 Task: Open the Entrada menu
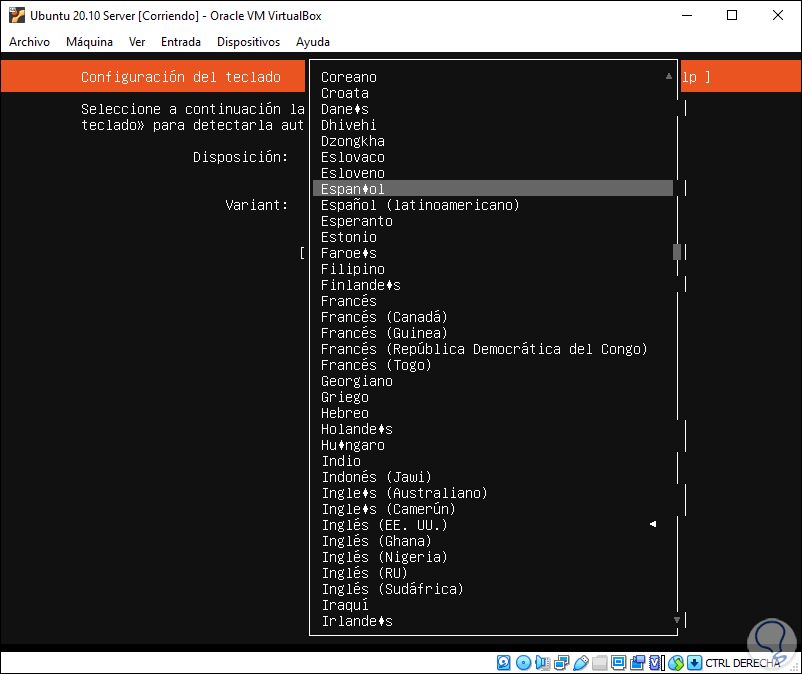pyautogui.click(x=181, y=42)
